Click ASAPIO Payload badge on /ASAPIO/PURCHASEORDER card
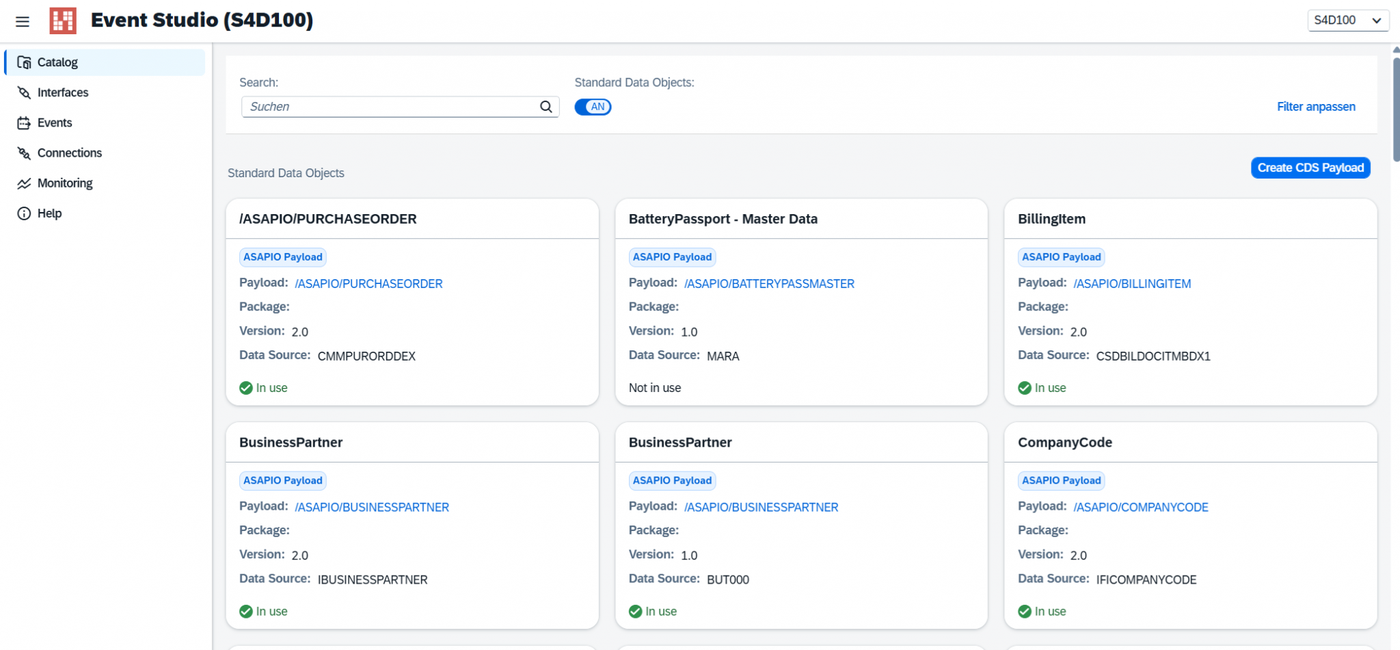Image resolution: width=1400 pixels, height=650 pixels. [x=283, y=257]
